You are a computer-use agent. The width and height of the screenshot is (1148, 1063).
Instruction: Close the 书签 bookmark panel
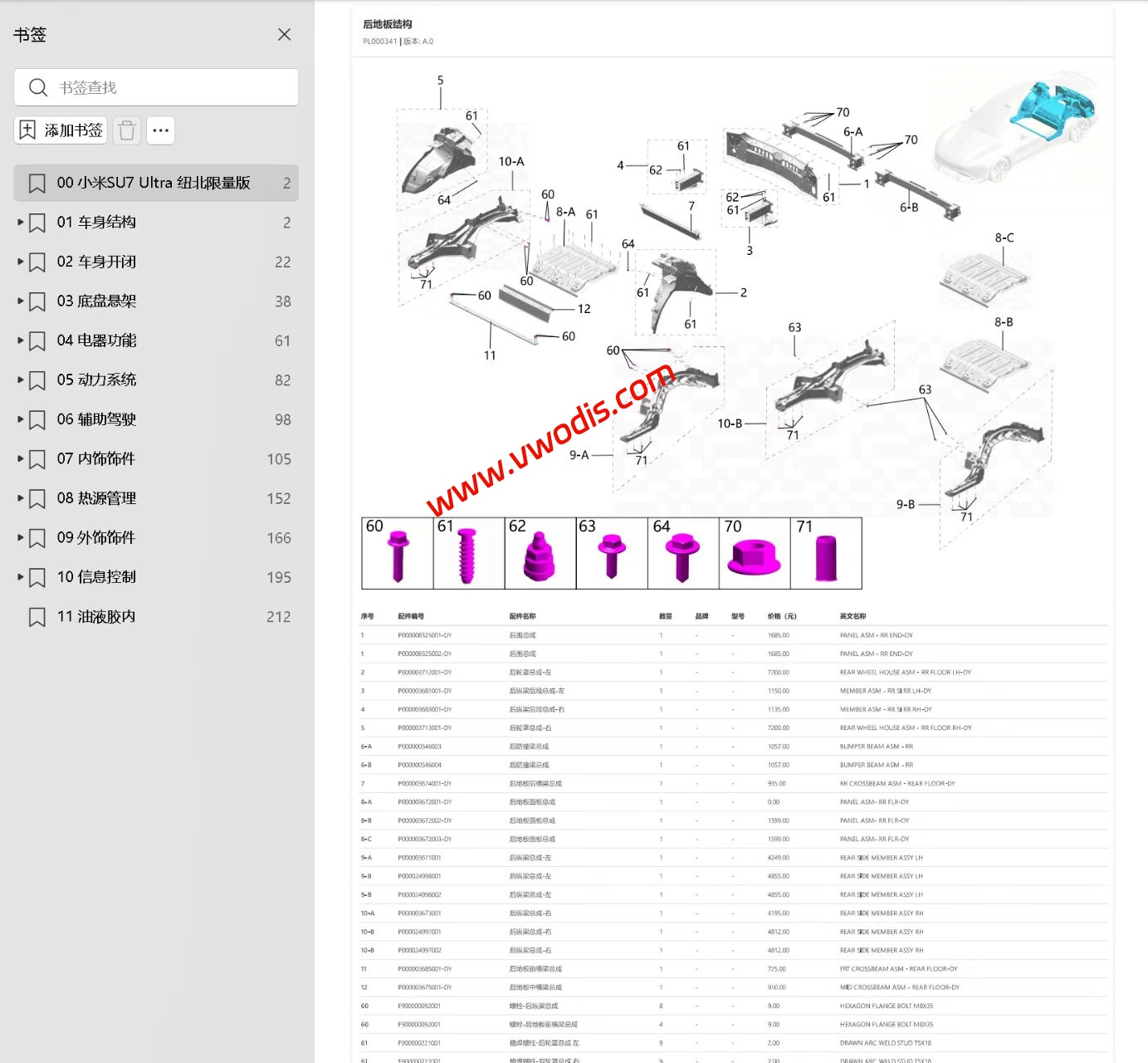click(284, 35)
